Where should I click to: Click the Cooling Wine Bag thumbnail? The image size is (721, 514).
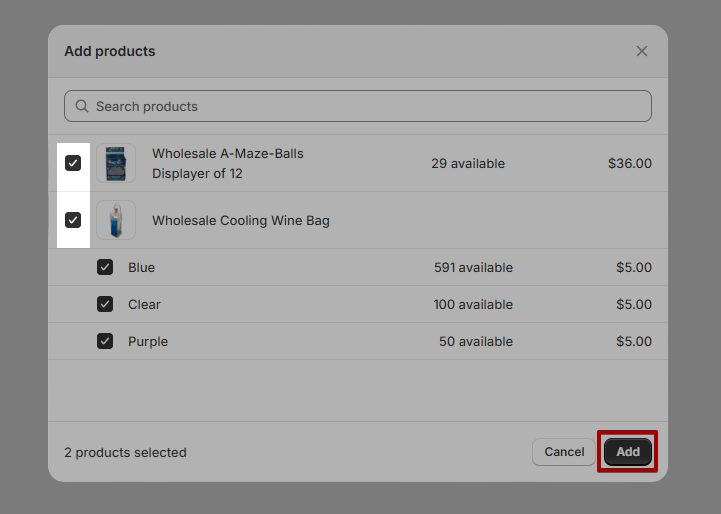pos(116,220)
